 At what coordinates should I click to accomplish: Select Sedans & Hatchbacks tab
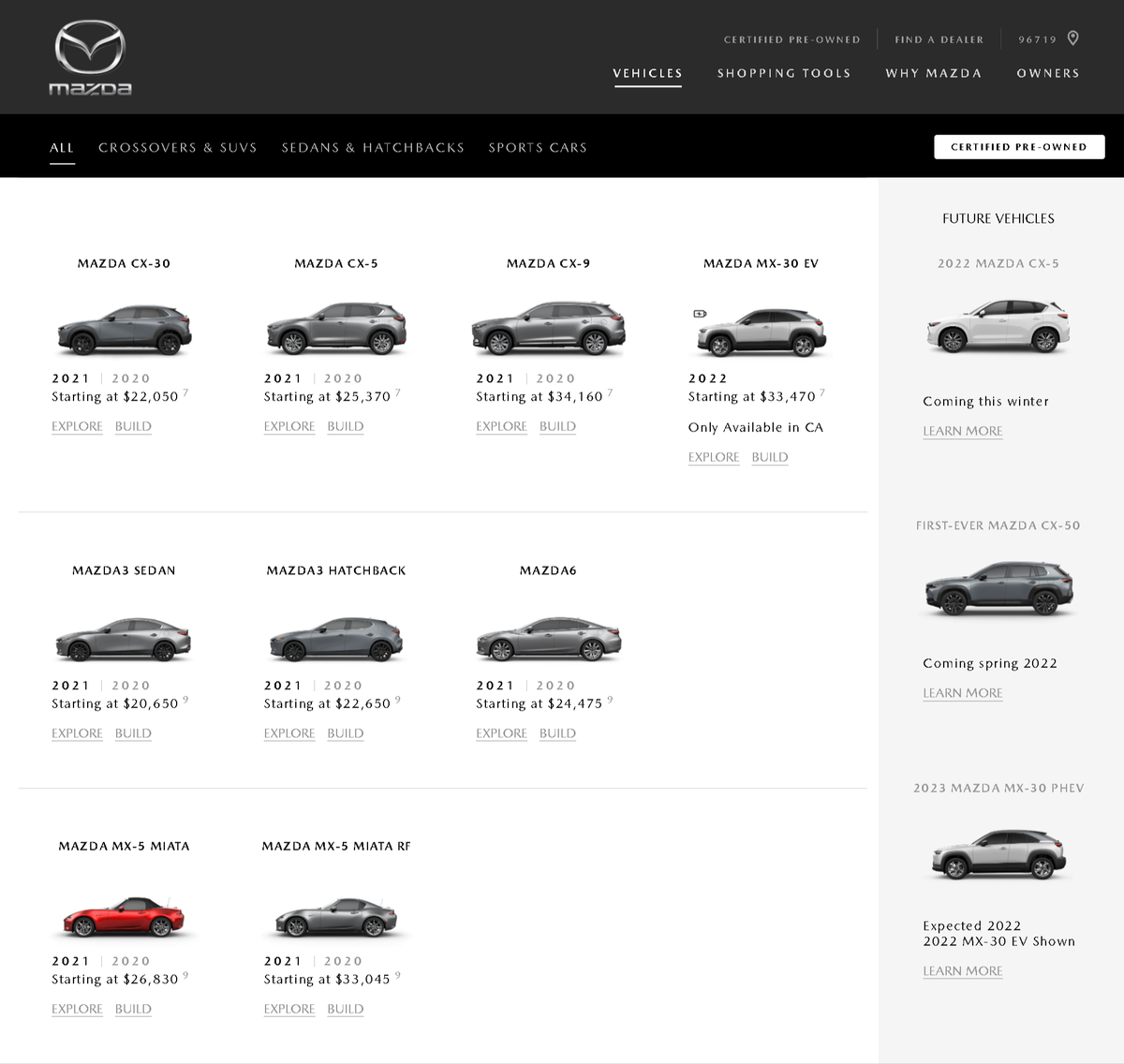(x=373, y=148)
